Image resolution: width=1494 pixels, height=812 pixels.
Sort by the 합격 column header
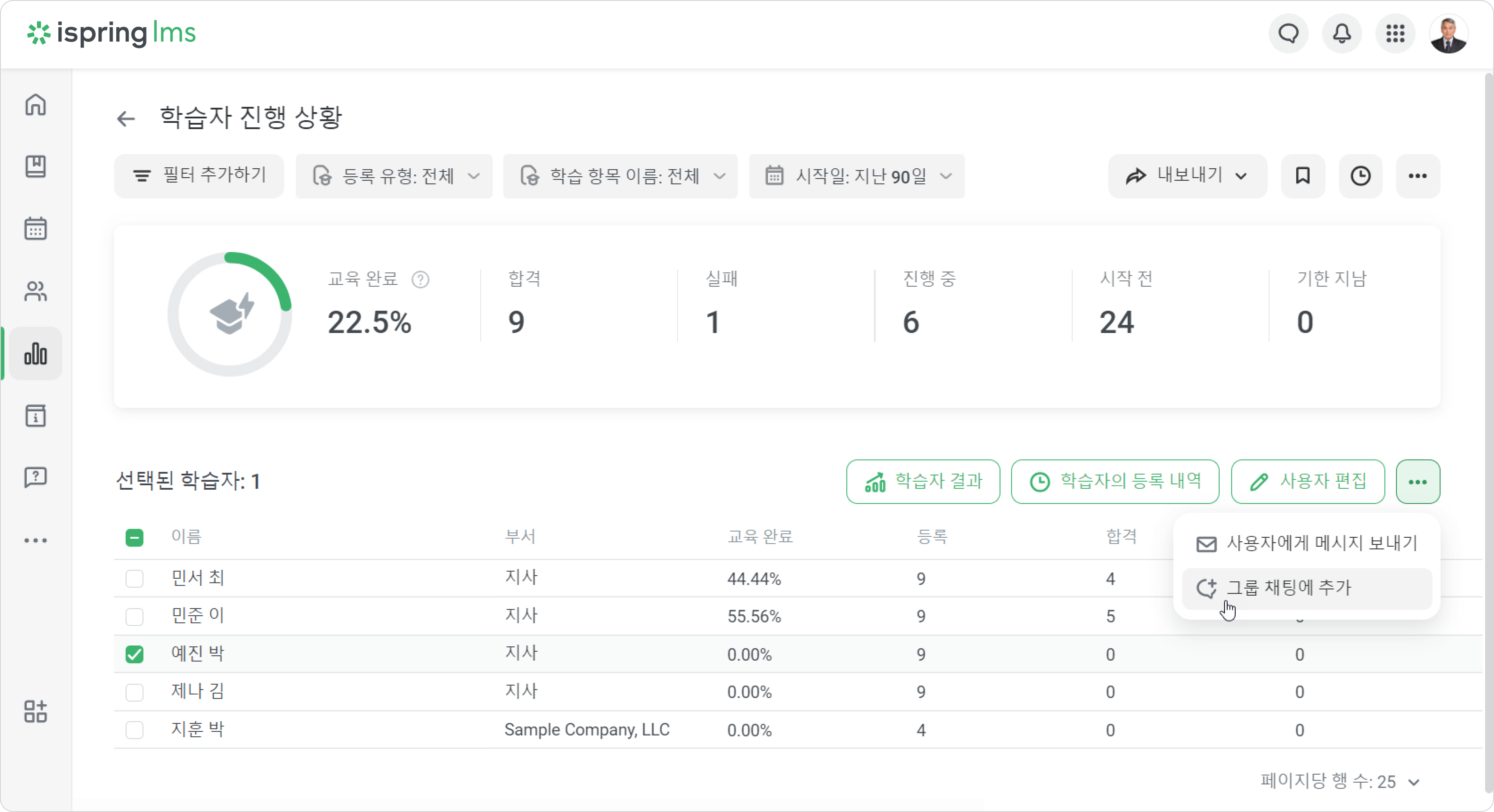[1122, 537]
